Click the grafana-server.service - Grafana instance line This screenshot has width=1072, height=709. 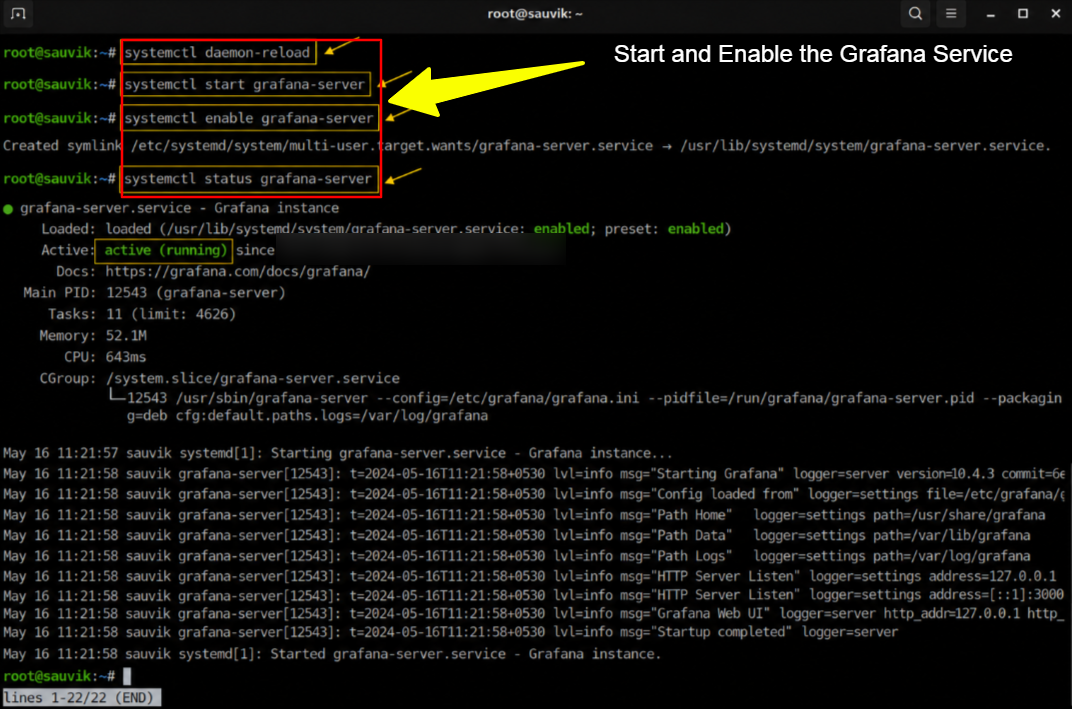pos(179,208)
